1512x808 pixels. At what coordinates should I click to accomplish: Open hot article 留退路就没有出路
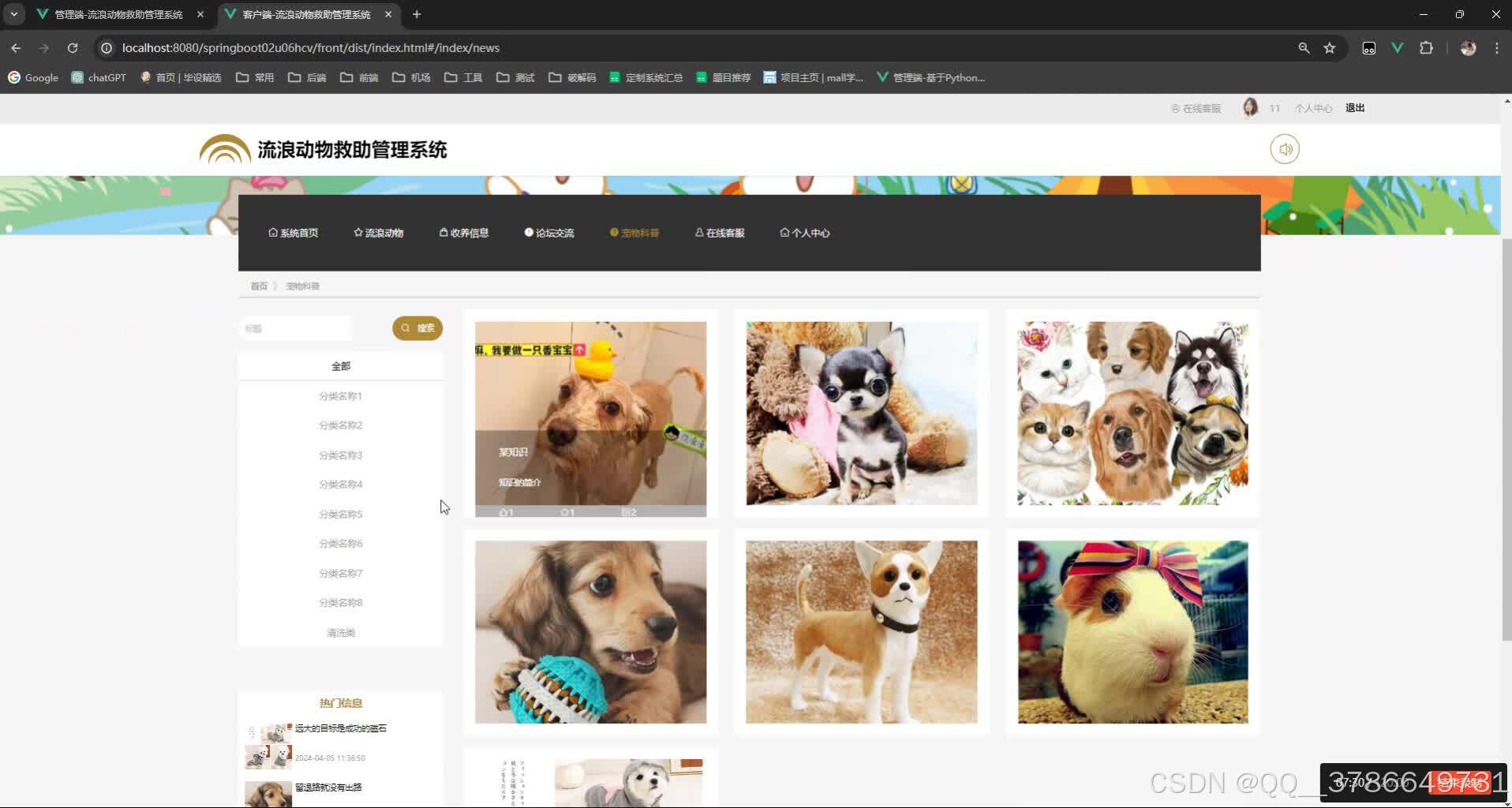(328, 787)
